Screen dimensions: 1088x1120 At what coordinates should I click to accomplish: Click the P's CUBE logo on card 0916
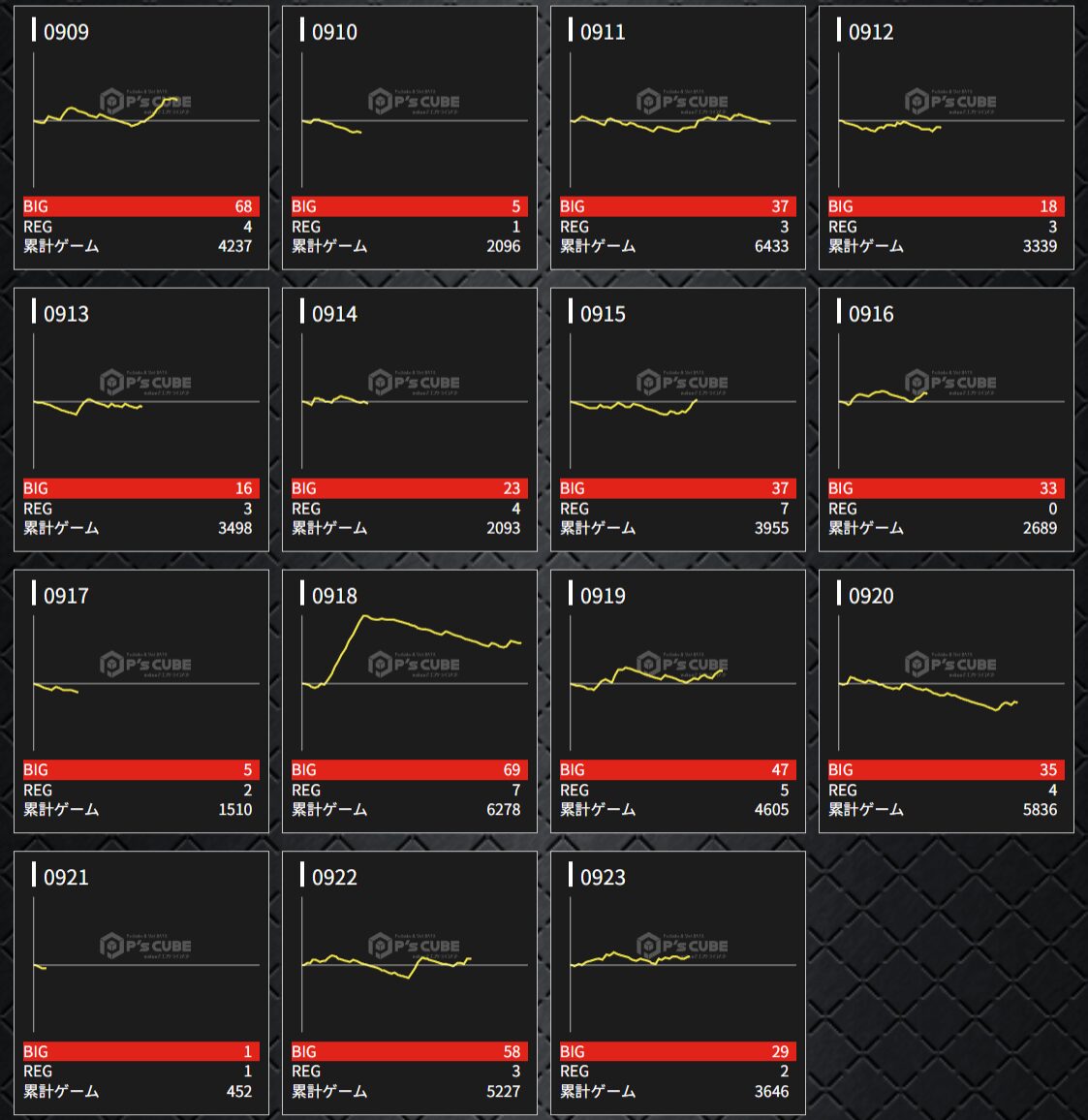[949, 383]
